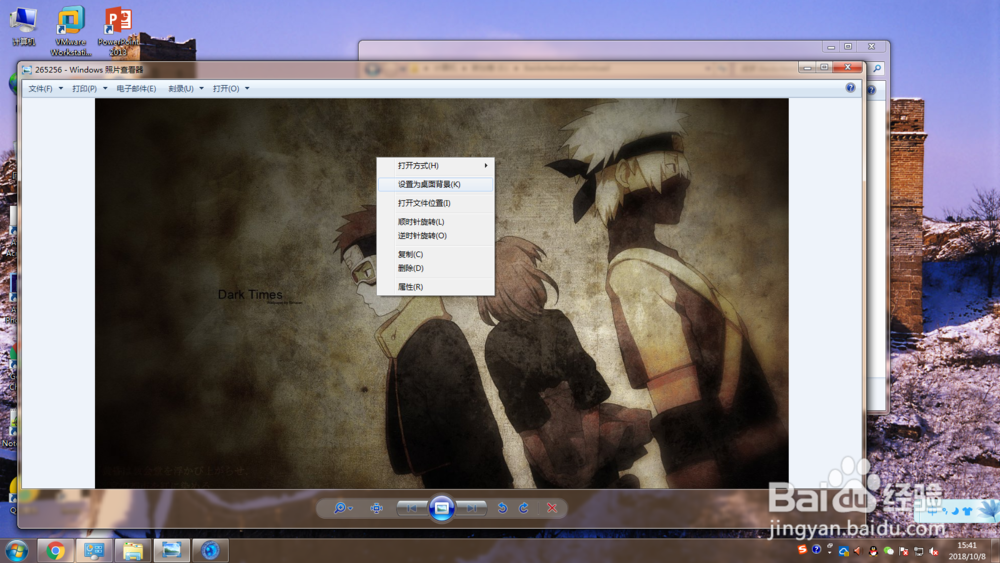
Task: Go to the next photo
Action: [471, 508]
